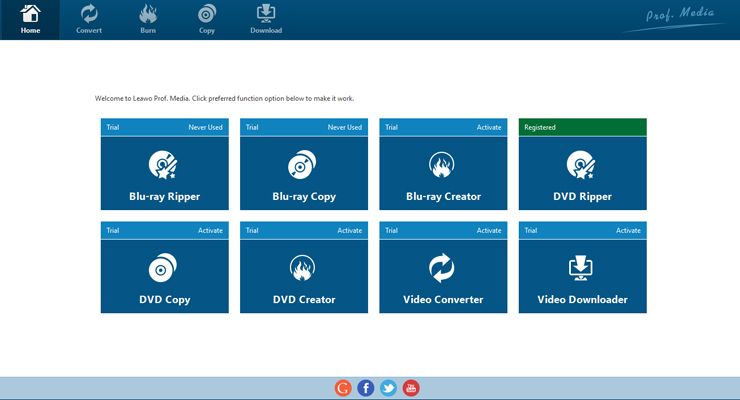Image resolution: width=740 pixels, height=400 pixels.
Task: Switch to the Burn tab
Action: click(148, 20)
